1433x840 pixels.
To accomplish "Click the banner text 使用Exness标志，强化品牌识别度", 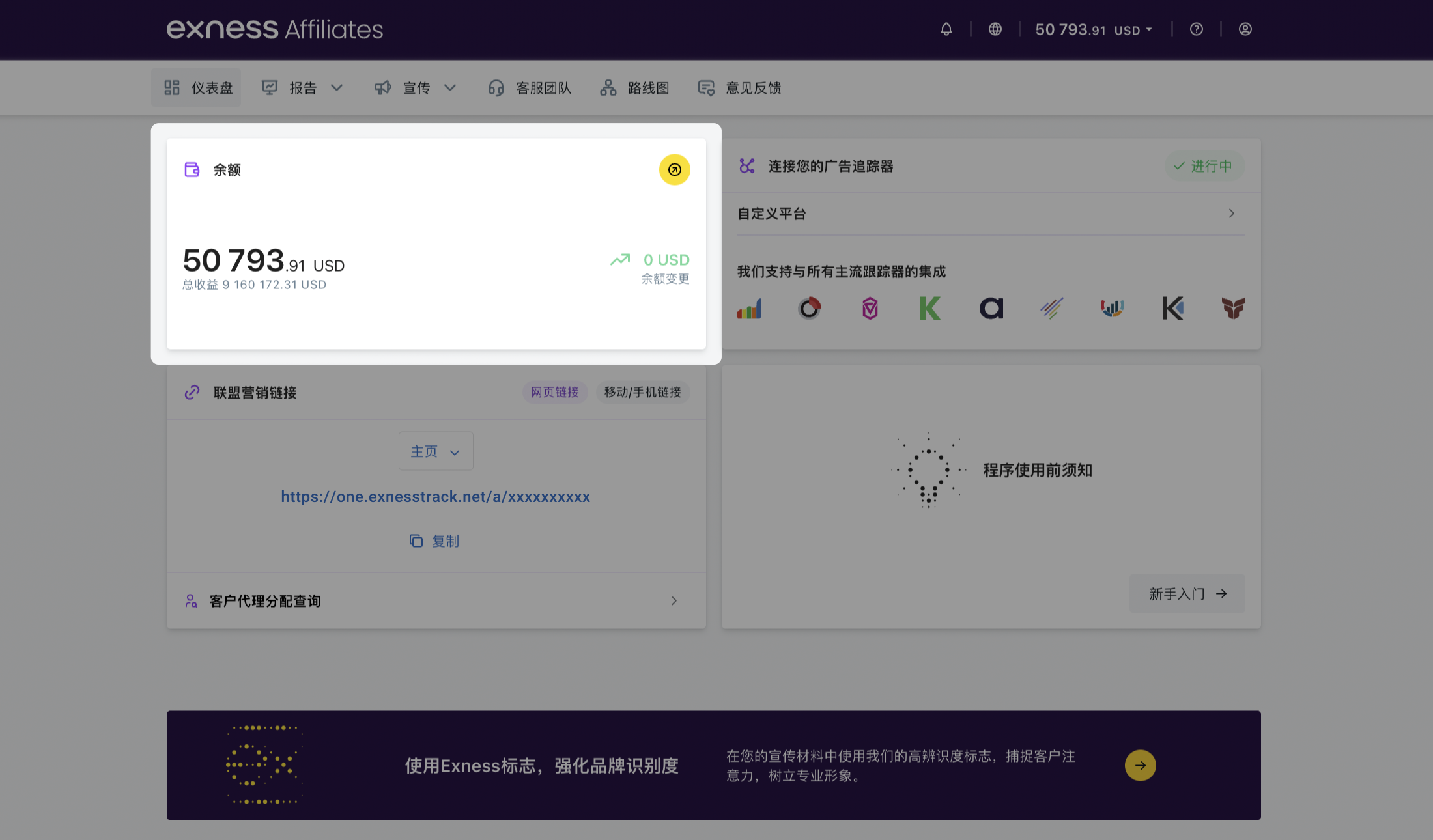I will pyautogui.click(x=542, y=766).
